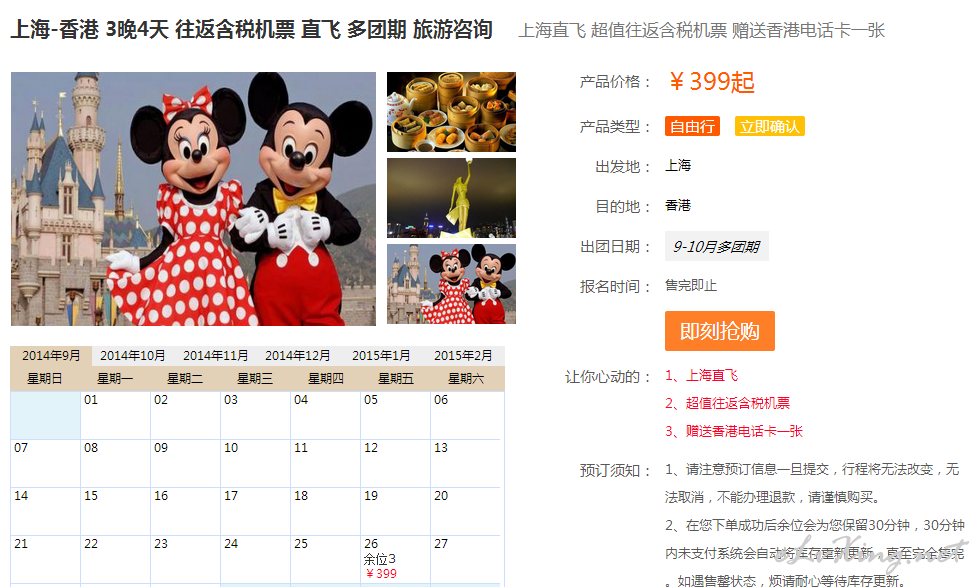This screenshot has width=979, height=587.
Task: Select calendar date 09
Action: 185,463
